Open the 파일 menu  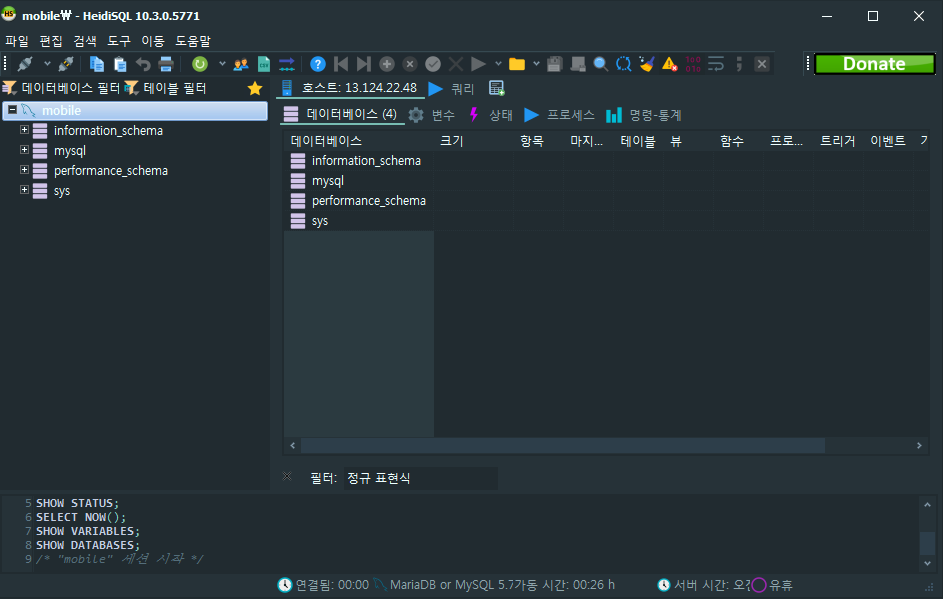click(17, 41)
